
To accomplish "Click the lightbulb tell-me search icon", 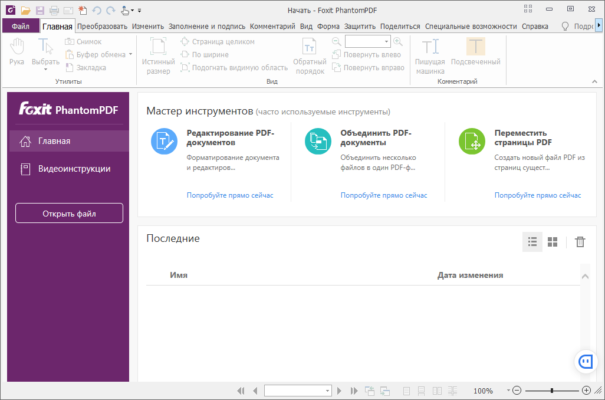I will pyautogui.click(x=565, y=26).
